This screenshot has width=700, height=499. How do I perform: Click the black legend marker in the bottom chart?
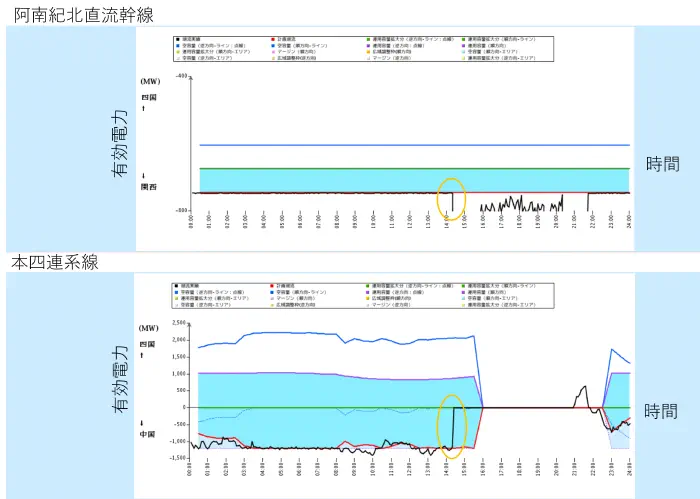coord(178,285)
